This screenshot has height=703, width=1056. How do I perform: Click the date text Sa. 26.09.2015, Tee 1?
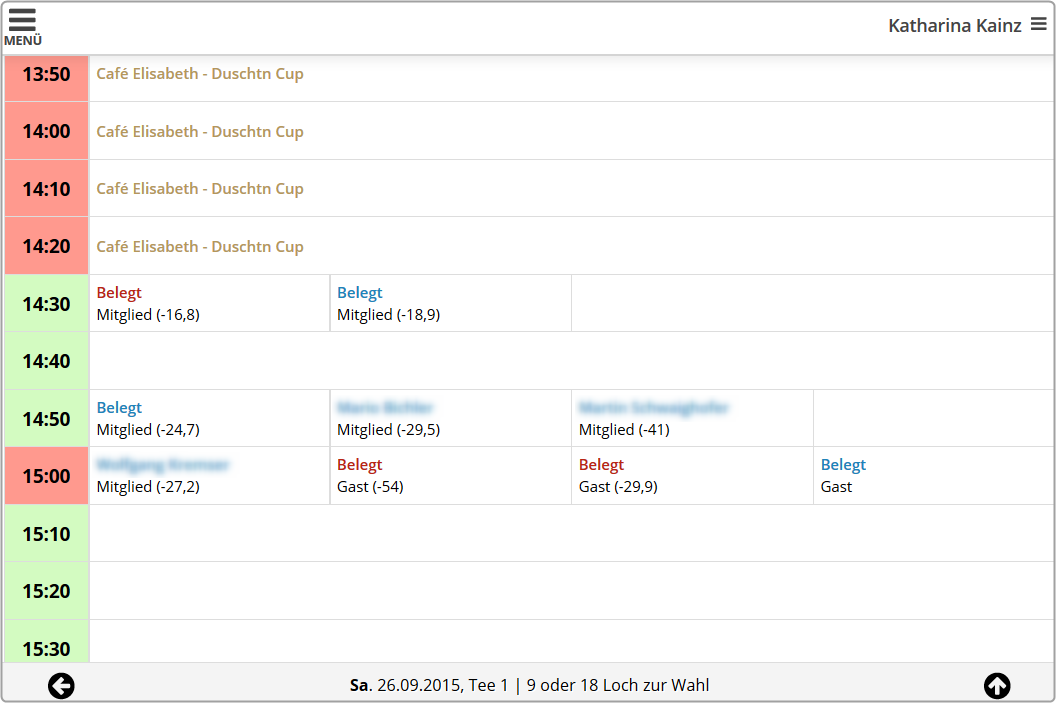coord(429,686)
